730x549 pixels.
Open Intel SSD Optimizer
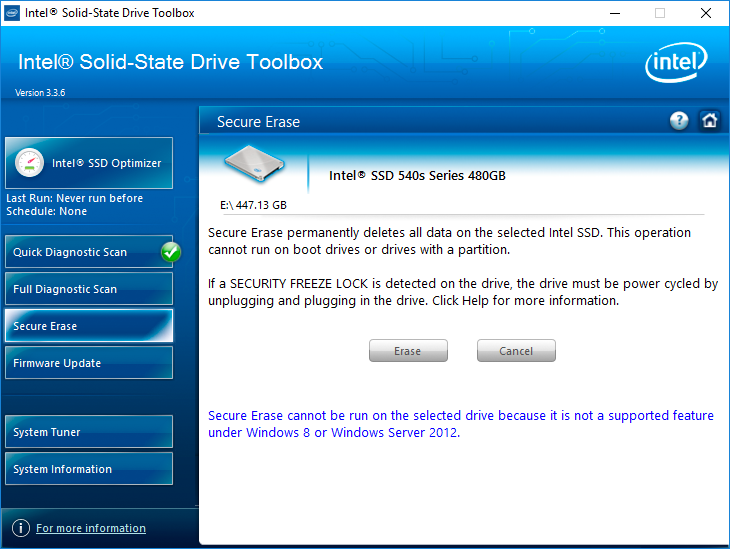(89, 163)
